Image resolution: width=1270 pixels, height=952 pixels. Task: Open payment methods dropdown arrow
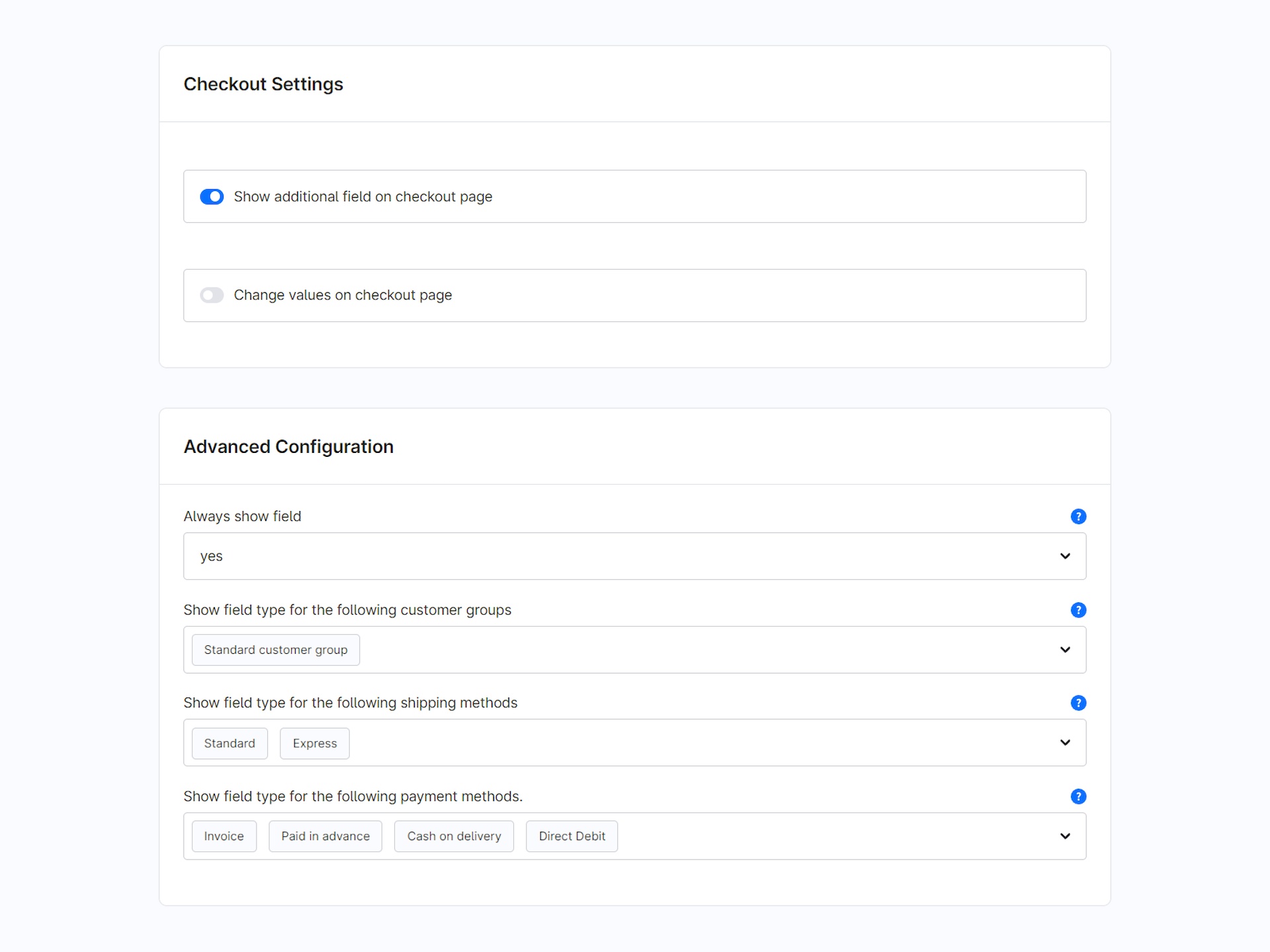(1065, 836)
